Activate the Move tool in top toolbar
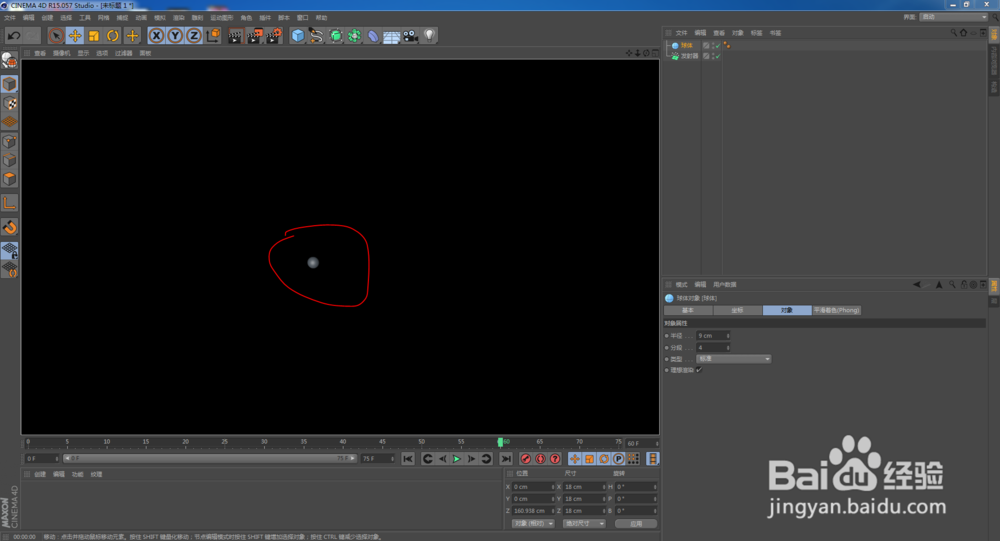This screenshot has width=1000, height=541. tap(75, 36)
